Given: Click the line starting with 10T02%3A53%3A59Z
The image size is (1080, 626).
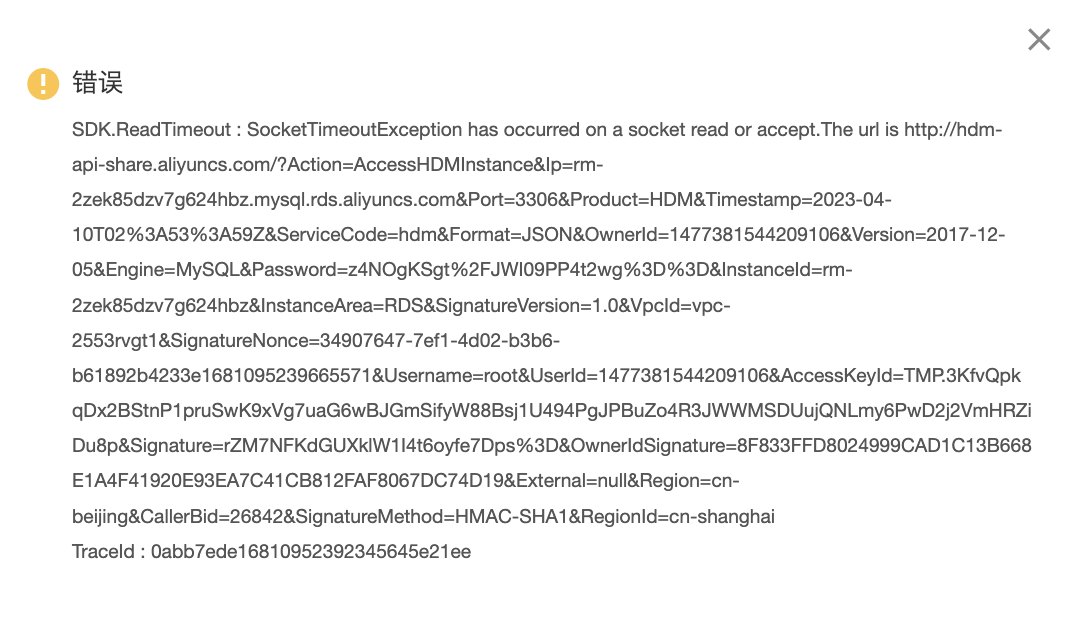Looking at the screenshot, I should click(x=538, y=235).
